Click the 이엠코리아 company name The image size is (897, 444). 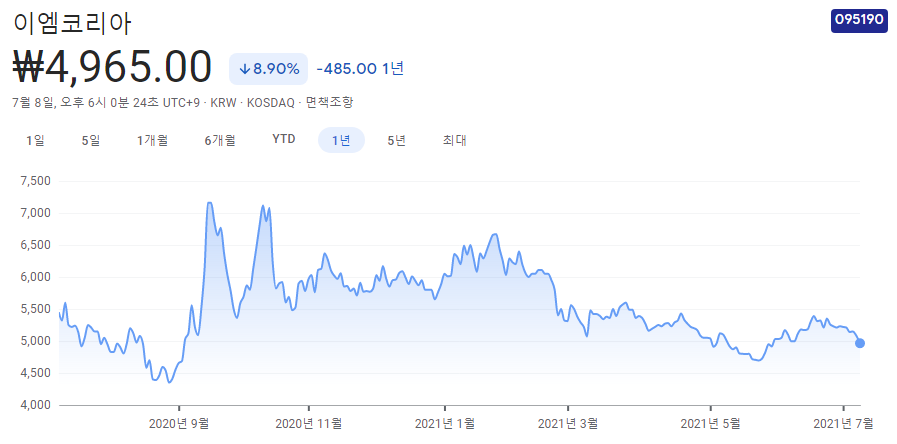(x=72, y=24)
